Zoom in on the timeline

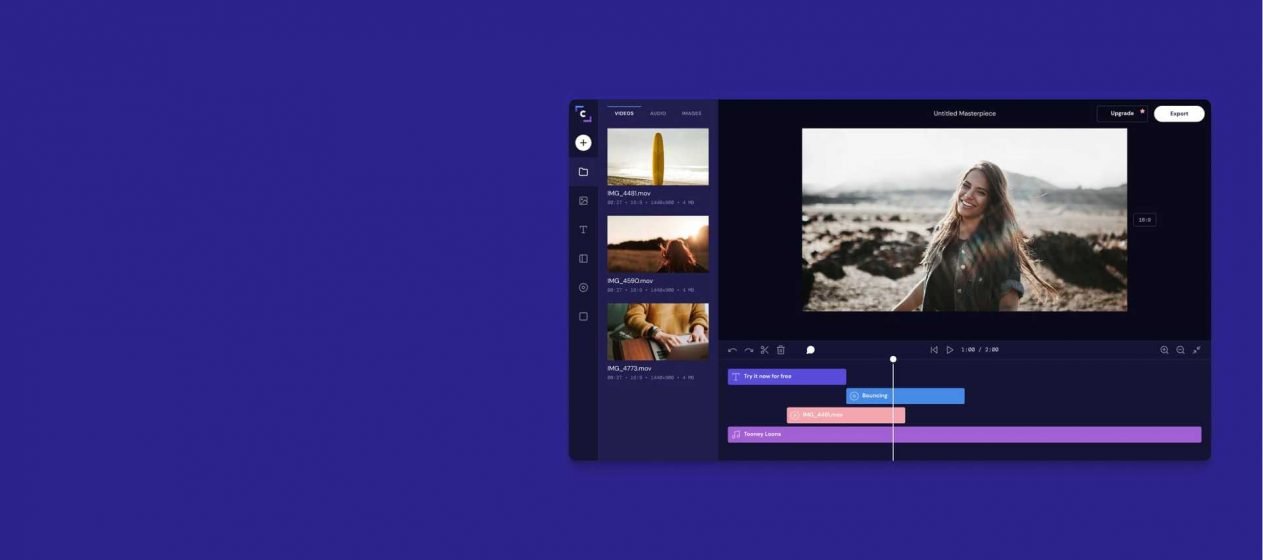point(1164,350)
